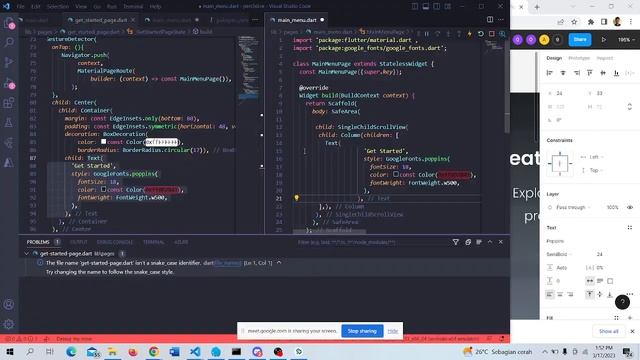Click Figma align top icon

pyautogui.click(x=590, y=73)
